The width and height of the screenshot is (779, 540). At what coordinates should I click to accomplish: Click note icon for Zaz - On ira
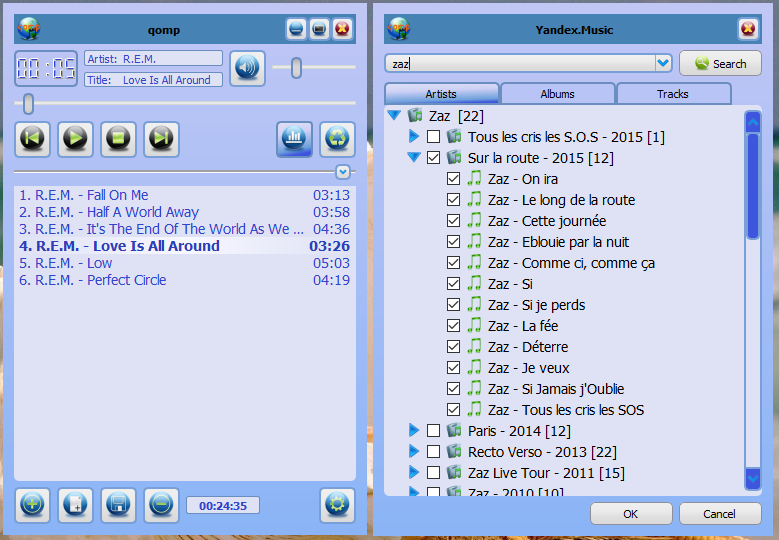click(x=474, y=178)
